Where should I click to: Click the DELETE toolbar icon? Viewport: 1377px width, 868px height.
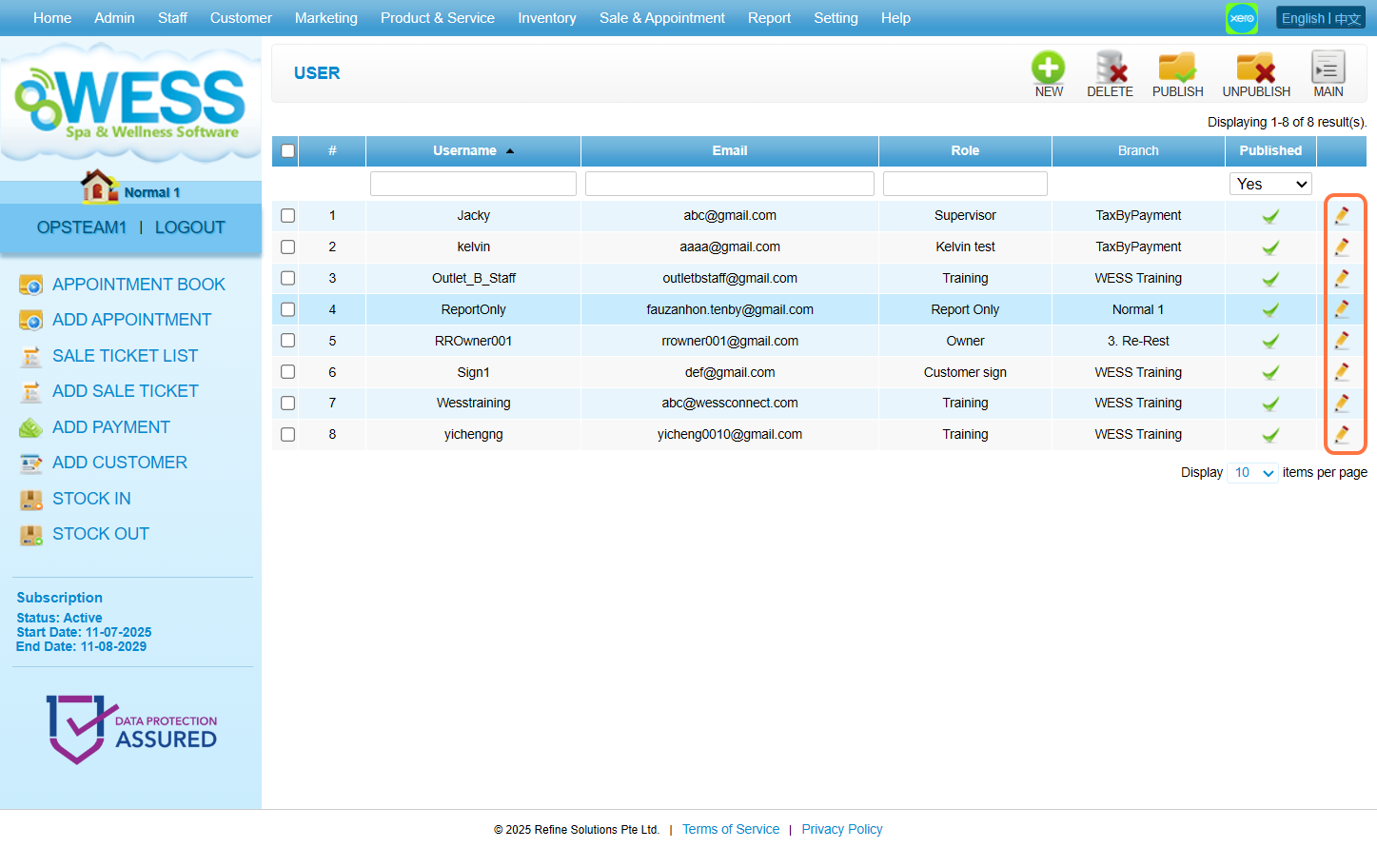pos(1110,69)
